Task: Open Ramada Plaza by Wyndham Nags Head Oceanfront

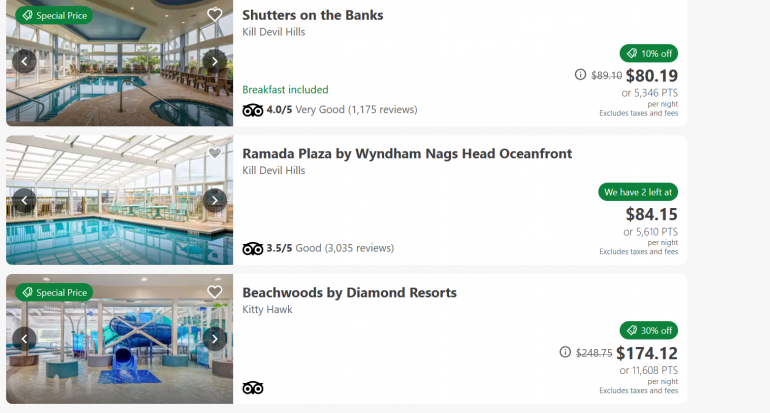Action: click(x=407, y=153)
